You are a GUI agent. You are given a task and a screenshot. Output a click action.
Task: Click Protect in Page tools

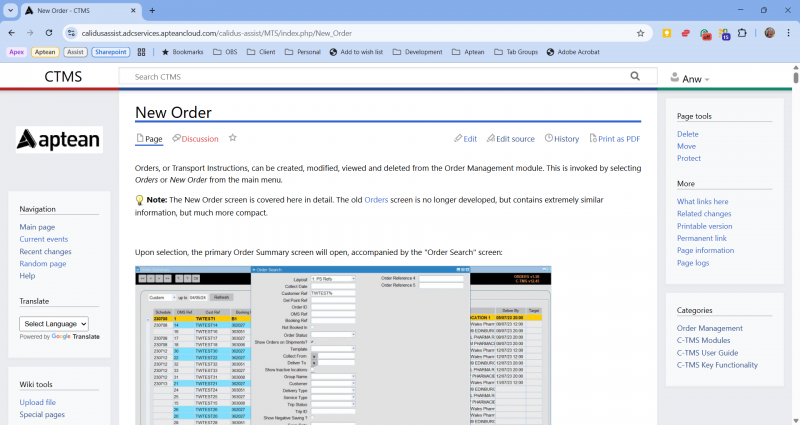(x=689, y=159)
